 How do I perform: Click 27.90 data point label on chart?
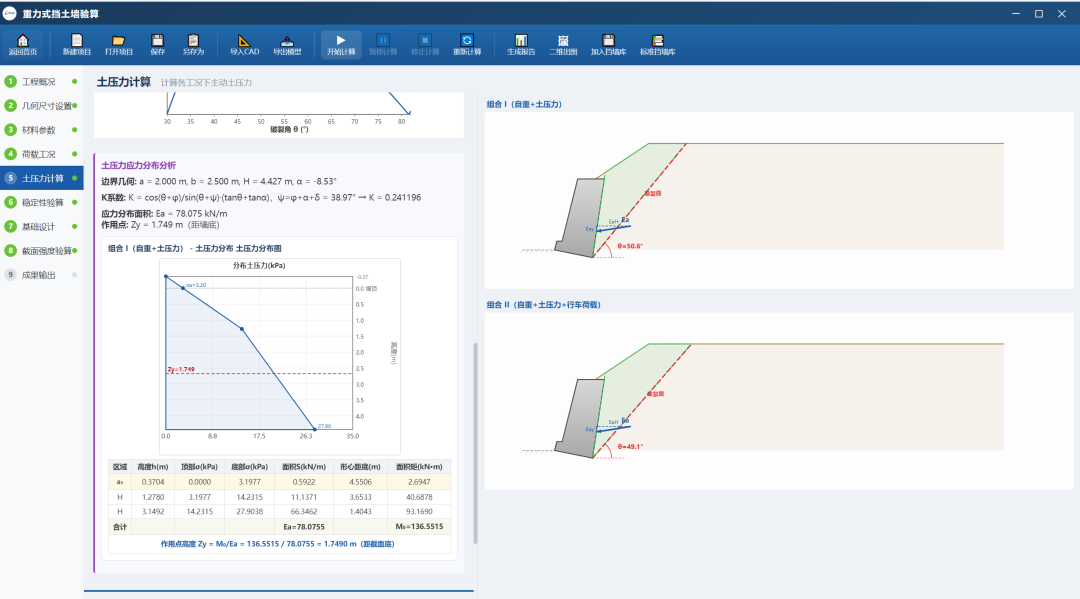[324, 426]
